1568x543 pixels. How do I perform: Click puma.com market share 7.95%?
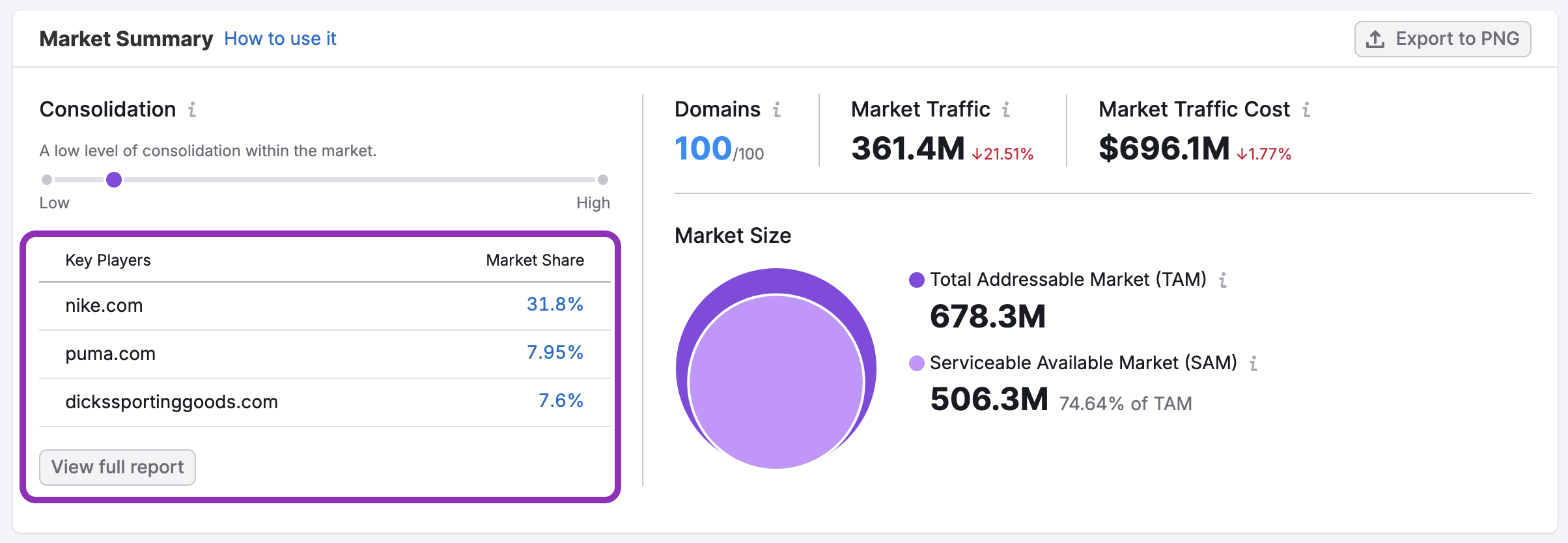(555, 352)
